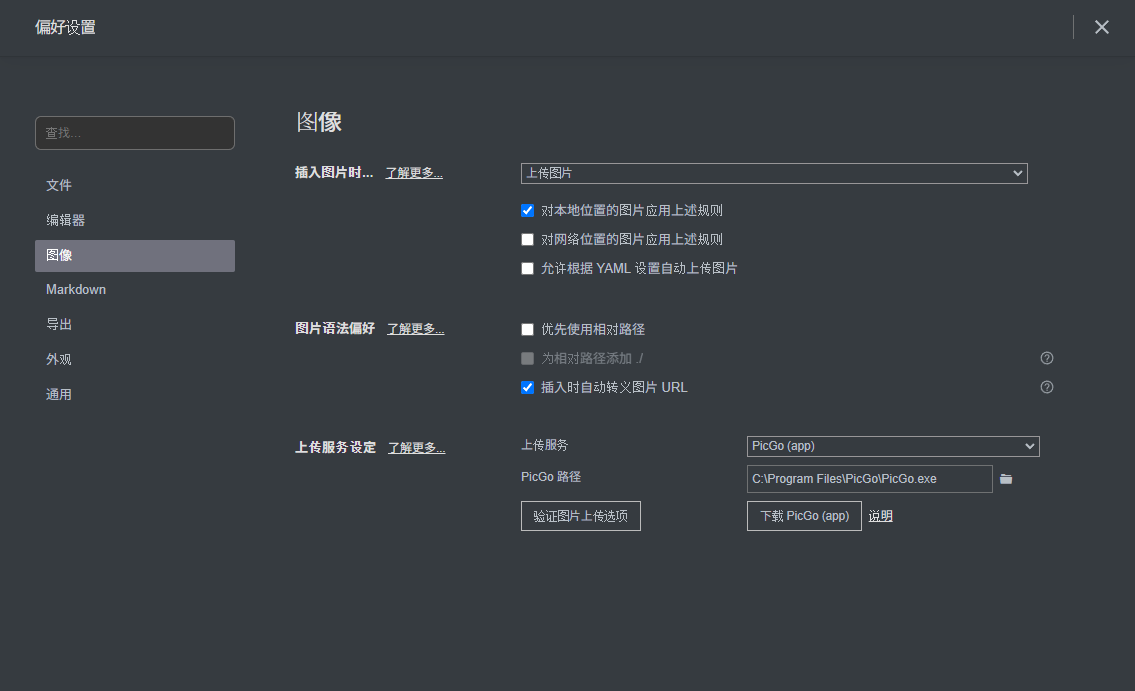Open the 文件 settings section
1135x691 pixels.
pos(59,185)
